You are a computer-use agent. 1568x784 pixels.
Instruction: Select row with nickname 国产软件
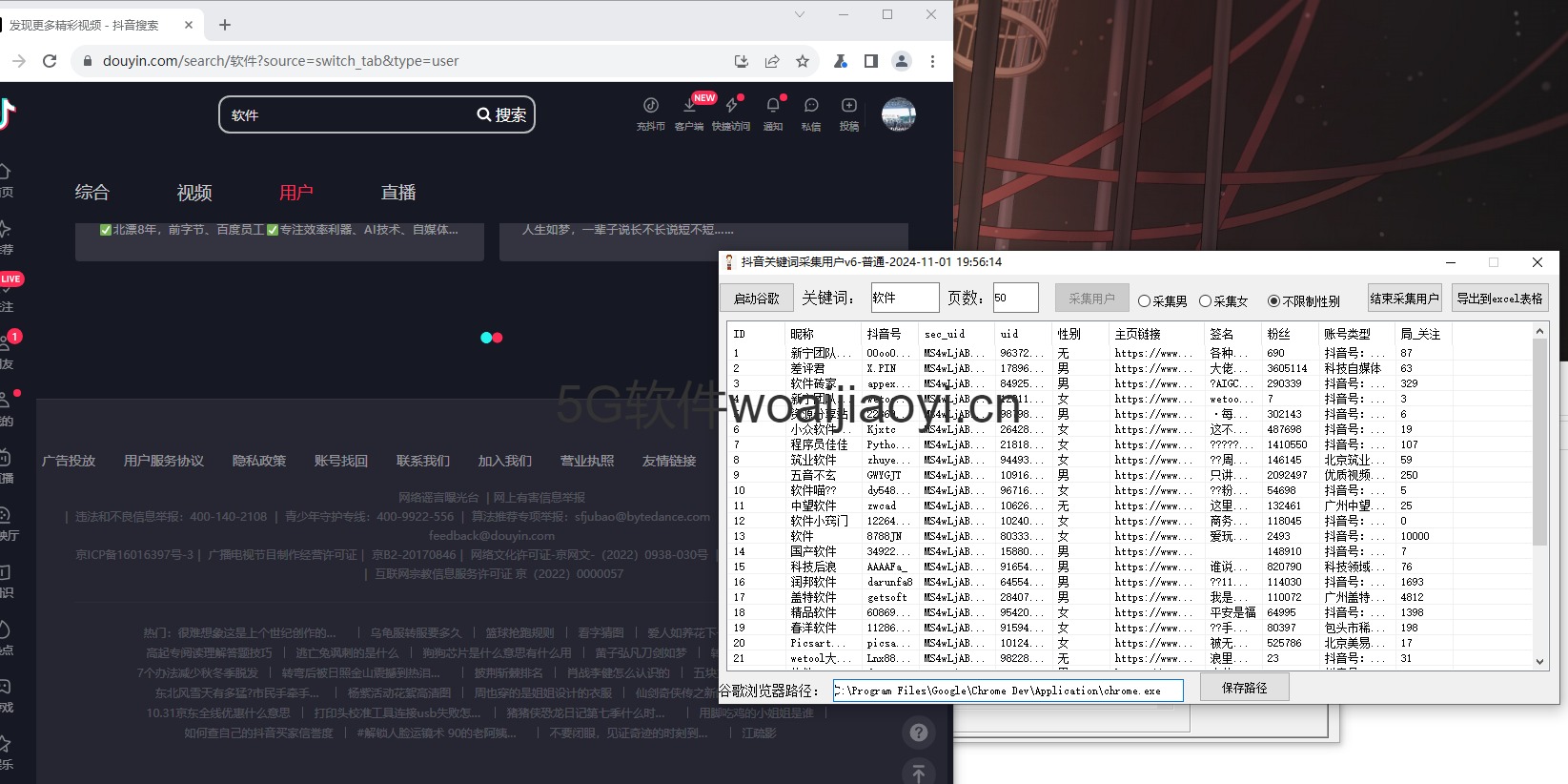click(x=1130, y=551)
